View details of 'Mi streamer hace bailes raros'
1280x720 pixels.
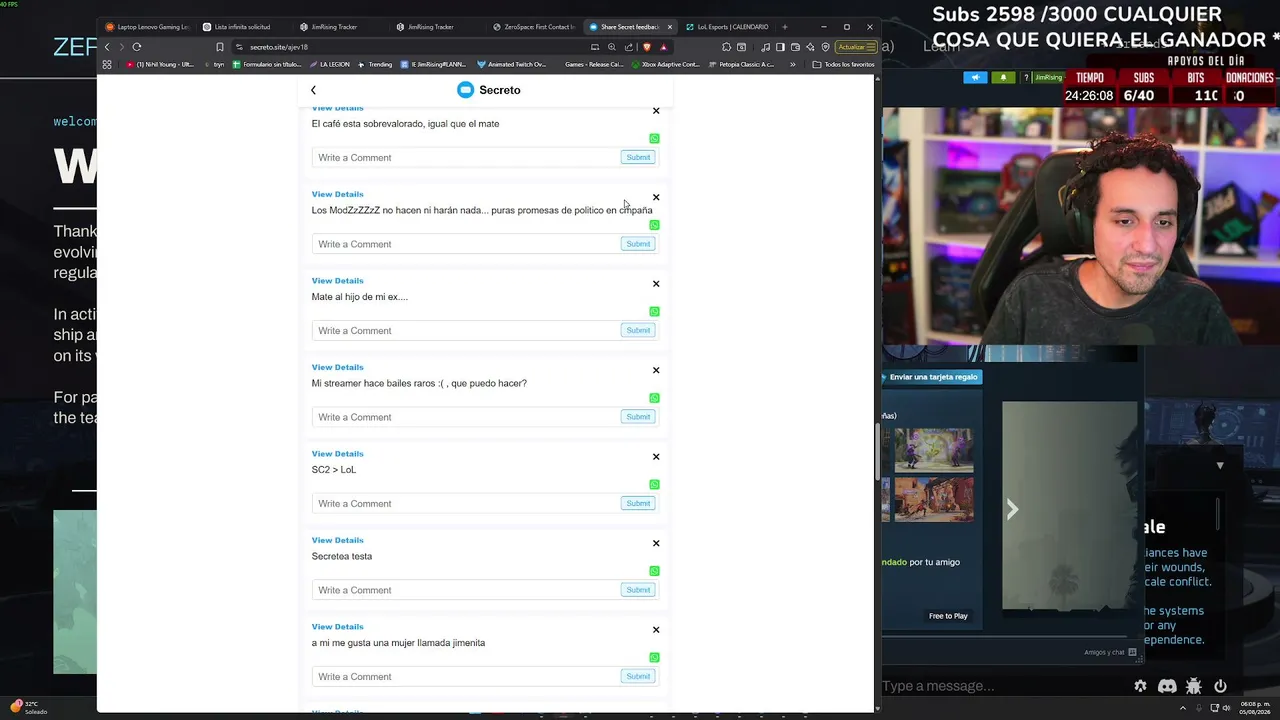pyautogui.click(x=337, y=367)
